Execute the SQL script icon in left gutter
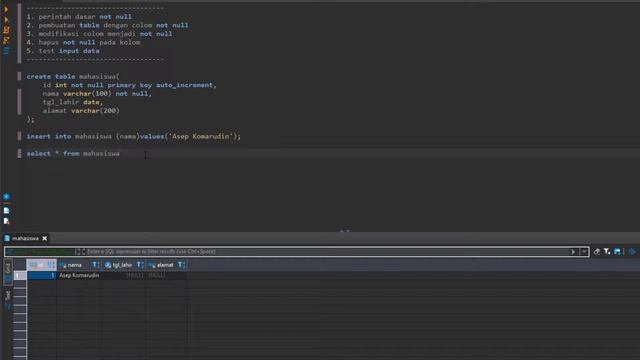640x360 pixels. [6, 30]
